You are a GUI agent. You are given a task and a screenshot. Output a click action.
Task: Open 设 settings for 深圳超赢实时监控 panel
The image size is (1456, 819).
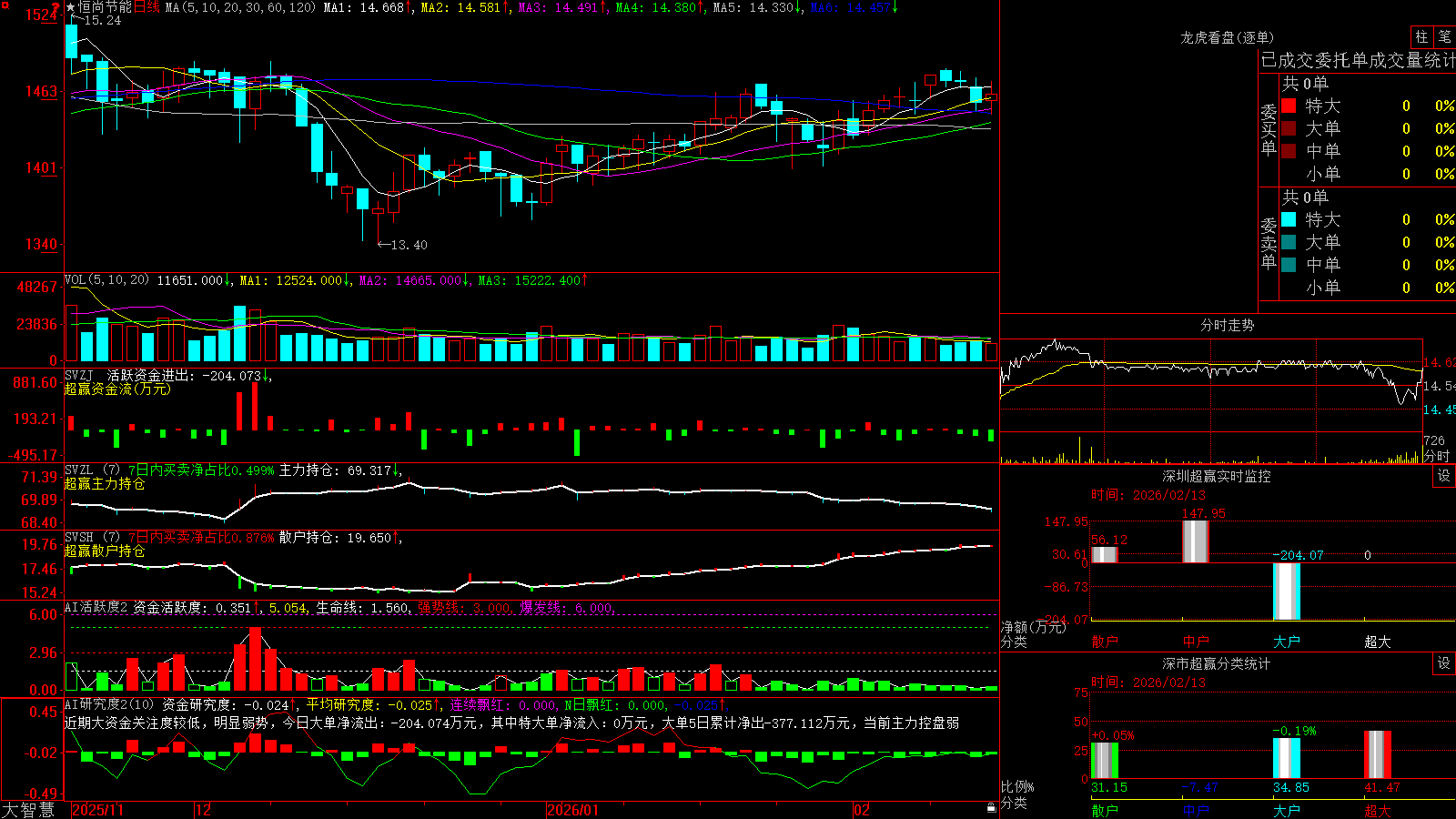click(x=1444, y=476)
